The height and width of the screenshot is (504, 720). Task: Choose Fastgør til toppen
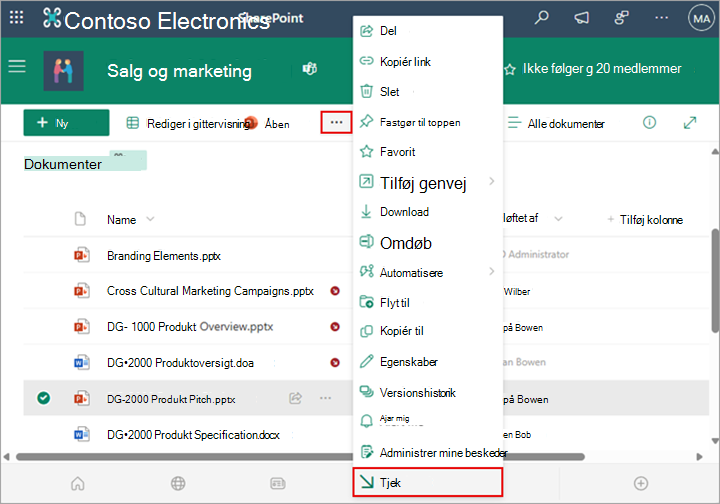[x=428, y=122]
